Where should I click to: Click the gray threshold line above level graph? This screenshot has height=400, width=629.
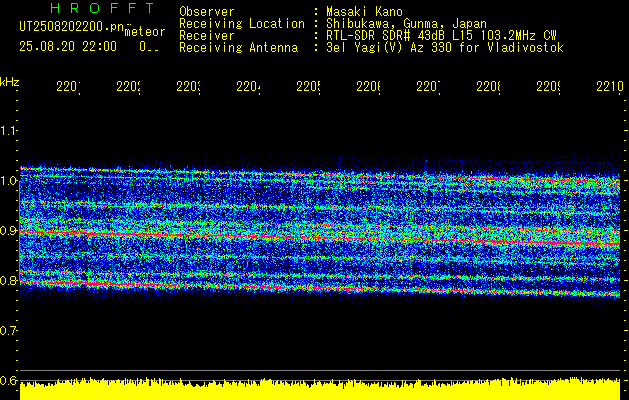(x=320, y=370)
